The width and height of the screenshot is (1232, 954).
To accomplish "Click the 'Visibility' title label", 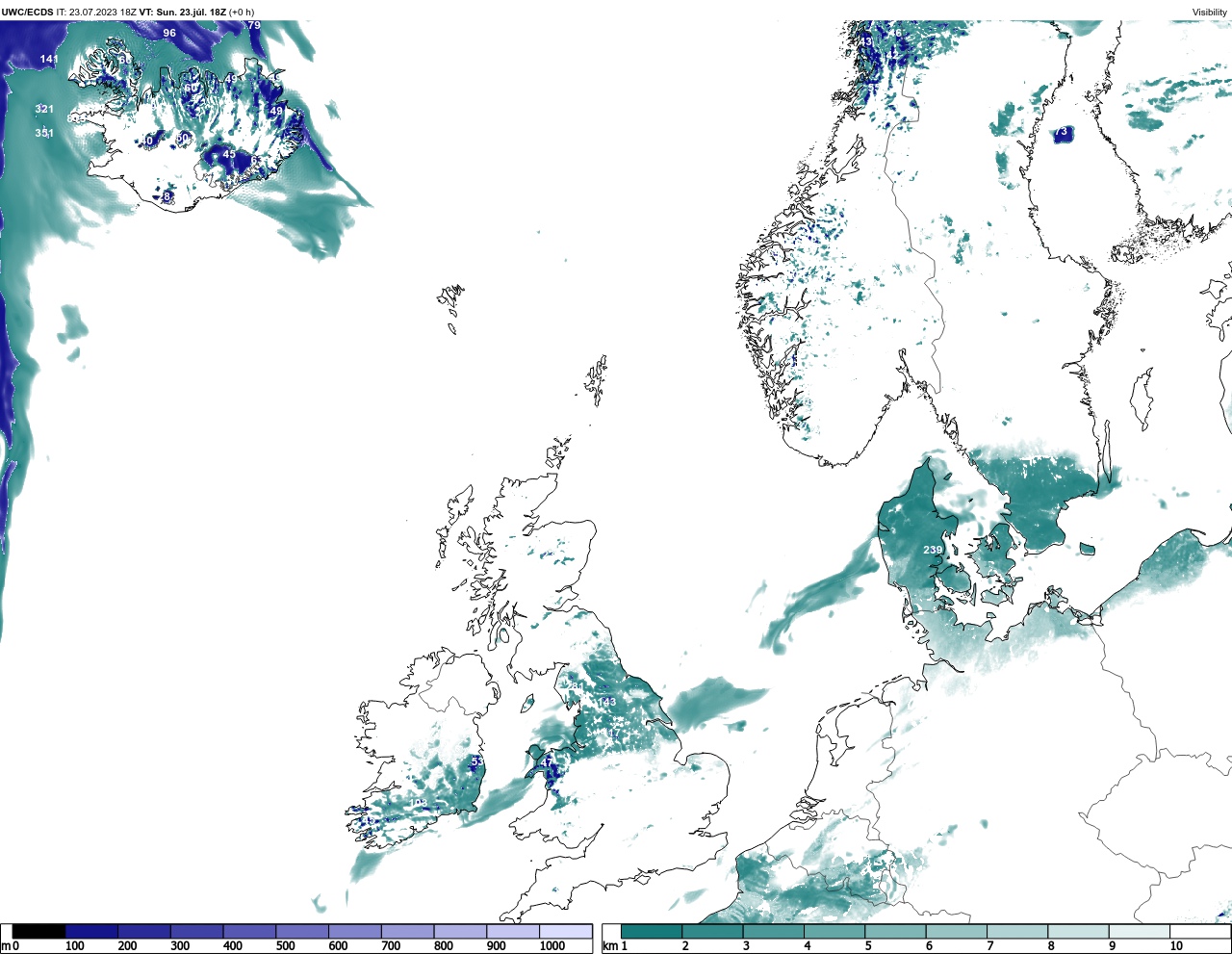I will point(1210,13).
